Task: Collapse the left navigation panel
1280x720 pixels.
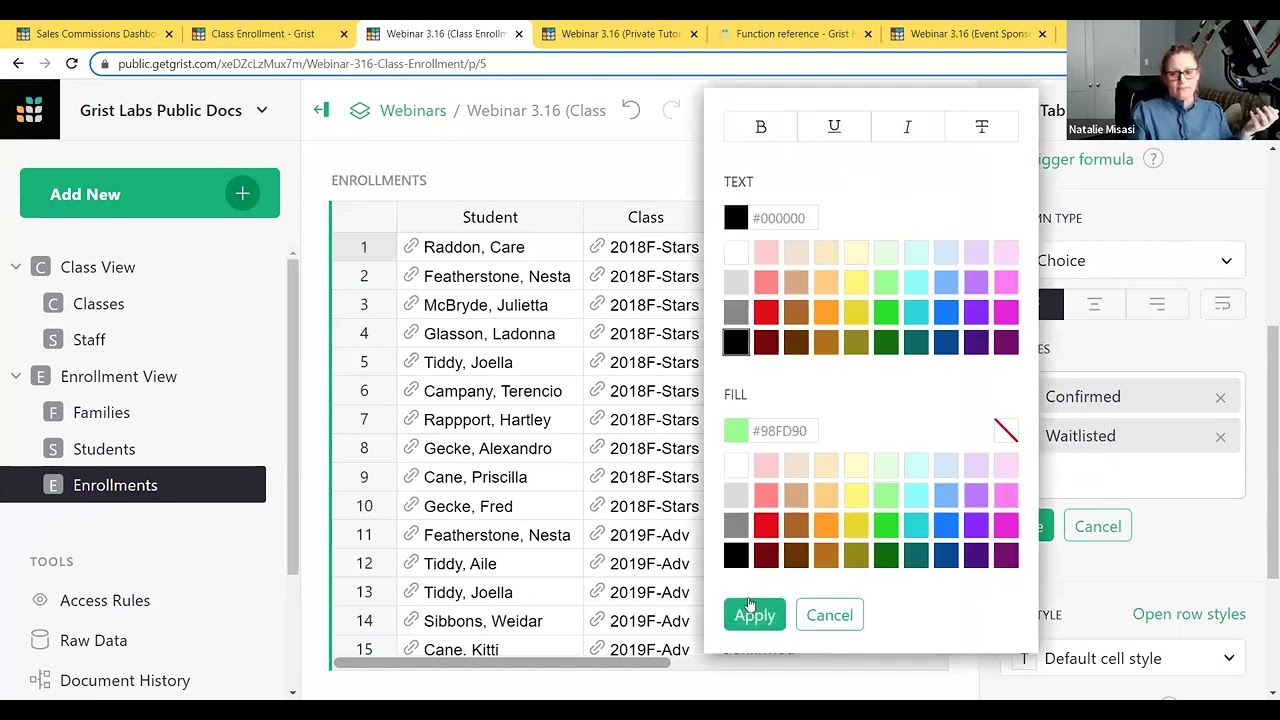Action: click(321, 110)
